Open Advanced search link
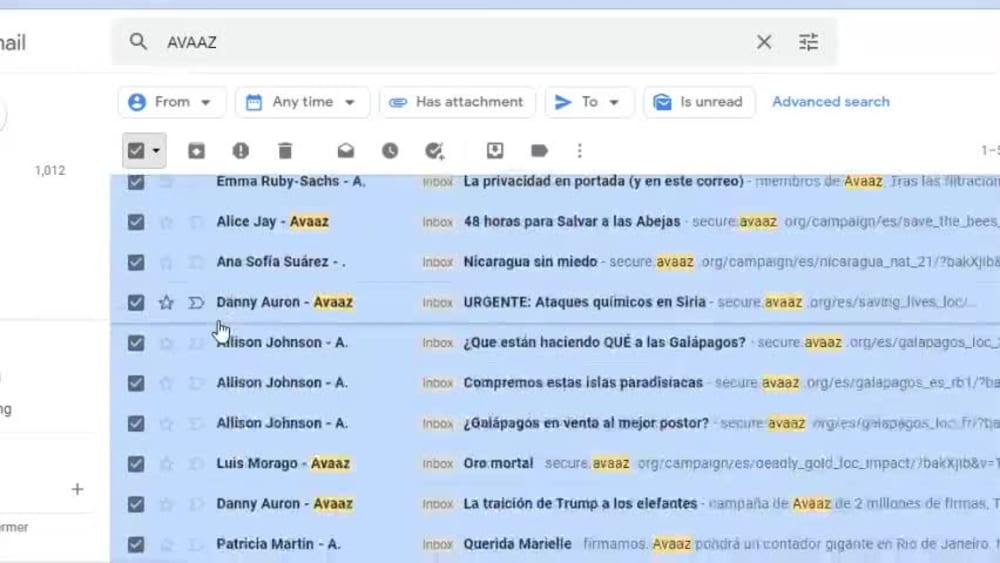The height and width of the screenshot is (563, 1000). (830, 102)
